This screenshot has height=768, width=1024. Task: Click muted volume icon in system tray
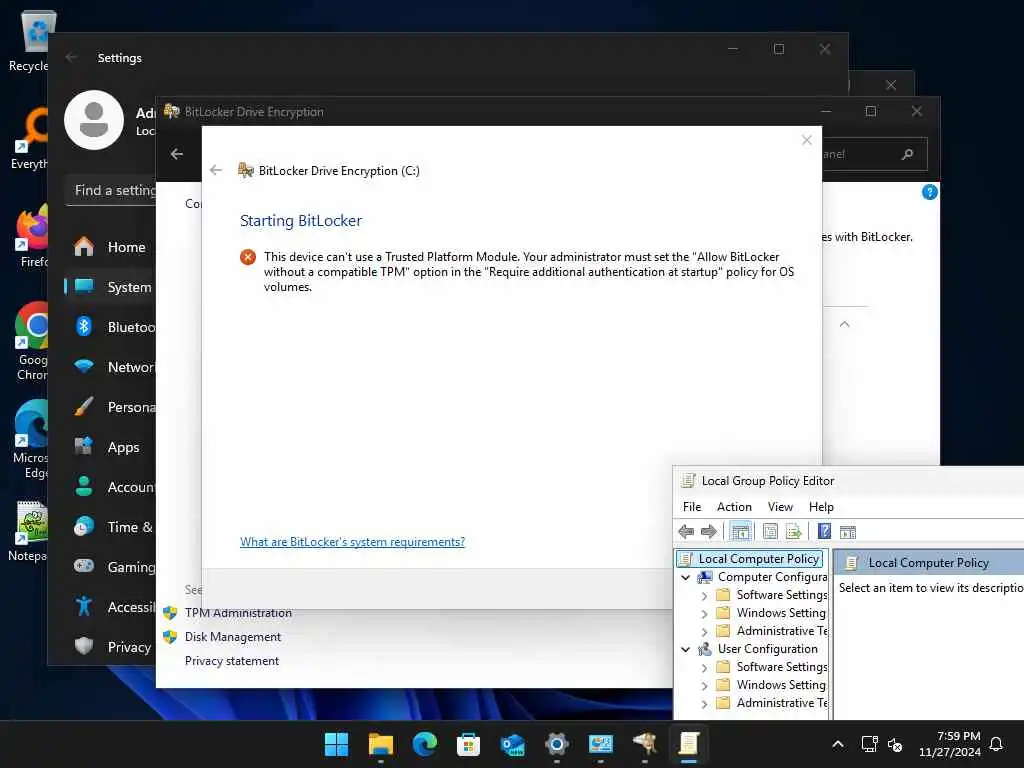click(x=895, y=744)
